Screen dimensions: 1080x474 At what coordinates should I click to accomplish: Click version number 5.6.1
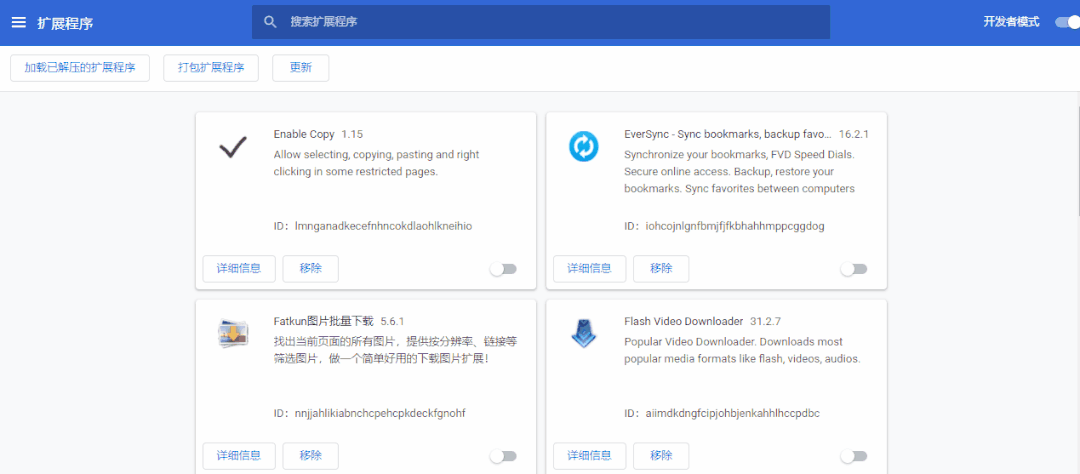tap(392, 321)
